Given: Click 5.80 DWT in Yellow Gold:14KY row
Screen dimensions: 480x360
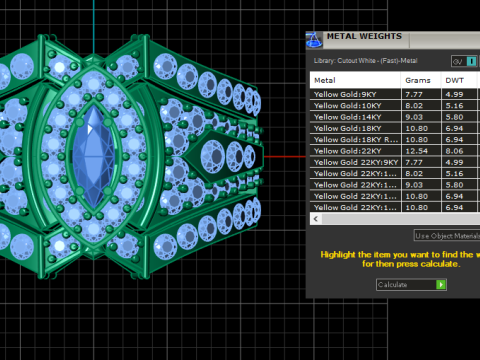Looking at the screenshot, I should pos(454,117).
